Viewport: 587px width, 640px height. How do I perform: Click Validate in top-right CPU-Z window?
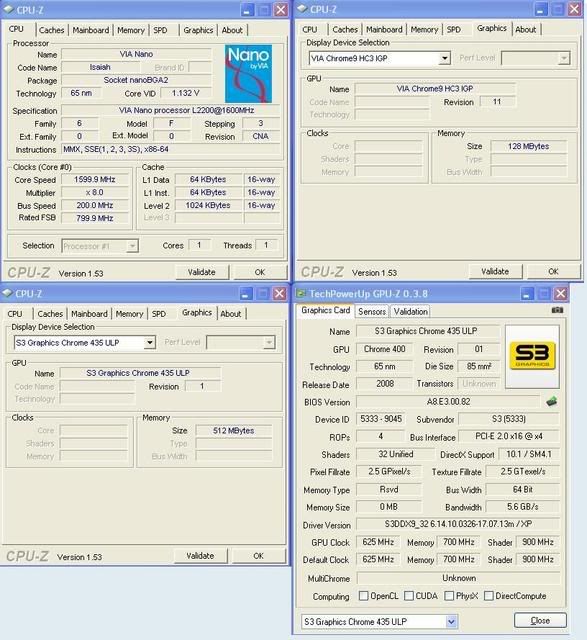click(495, 271)
